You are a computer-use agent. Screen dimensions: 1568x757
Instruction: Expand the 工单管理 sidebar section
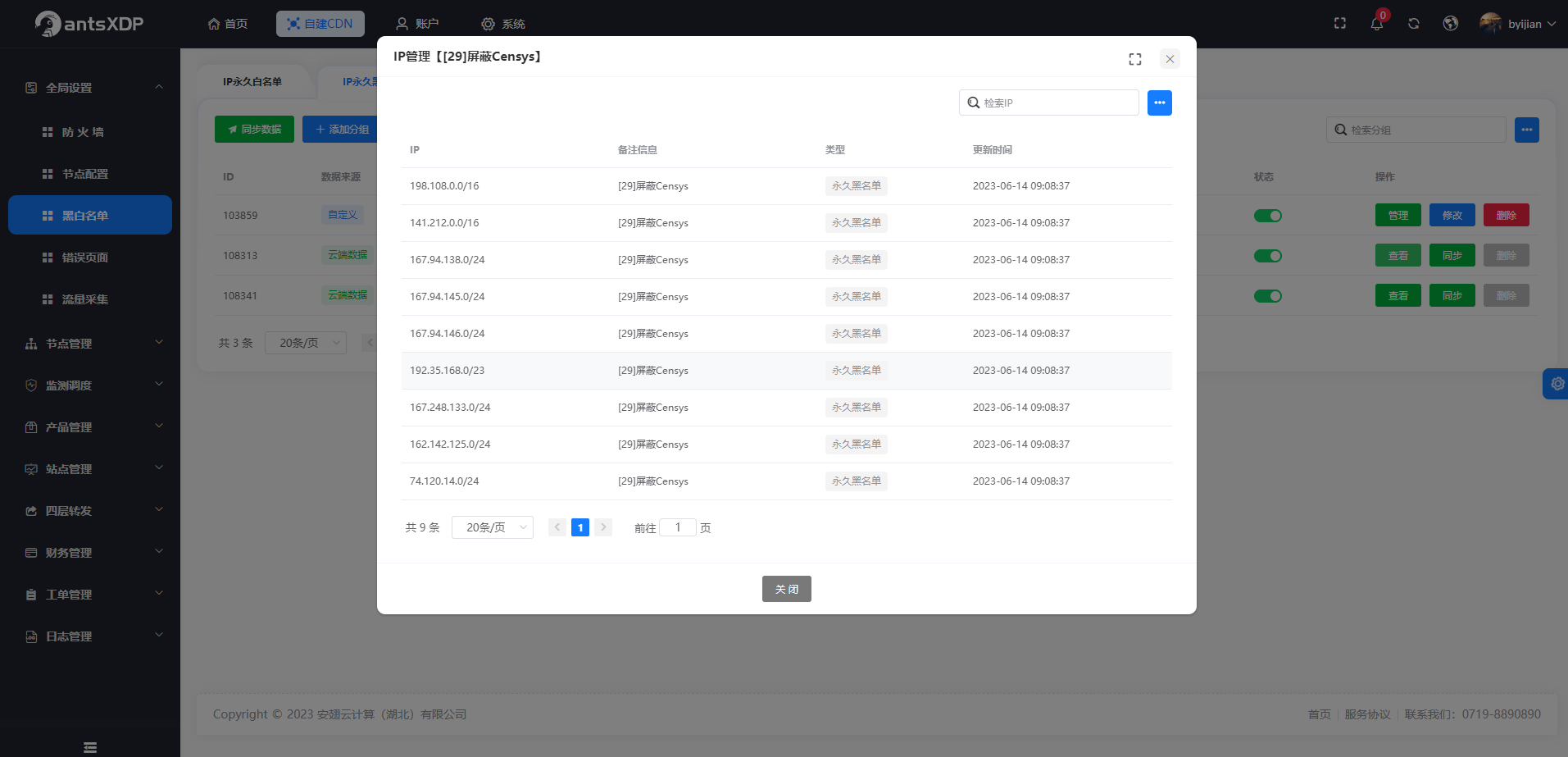(x=90, y=595)
